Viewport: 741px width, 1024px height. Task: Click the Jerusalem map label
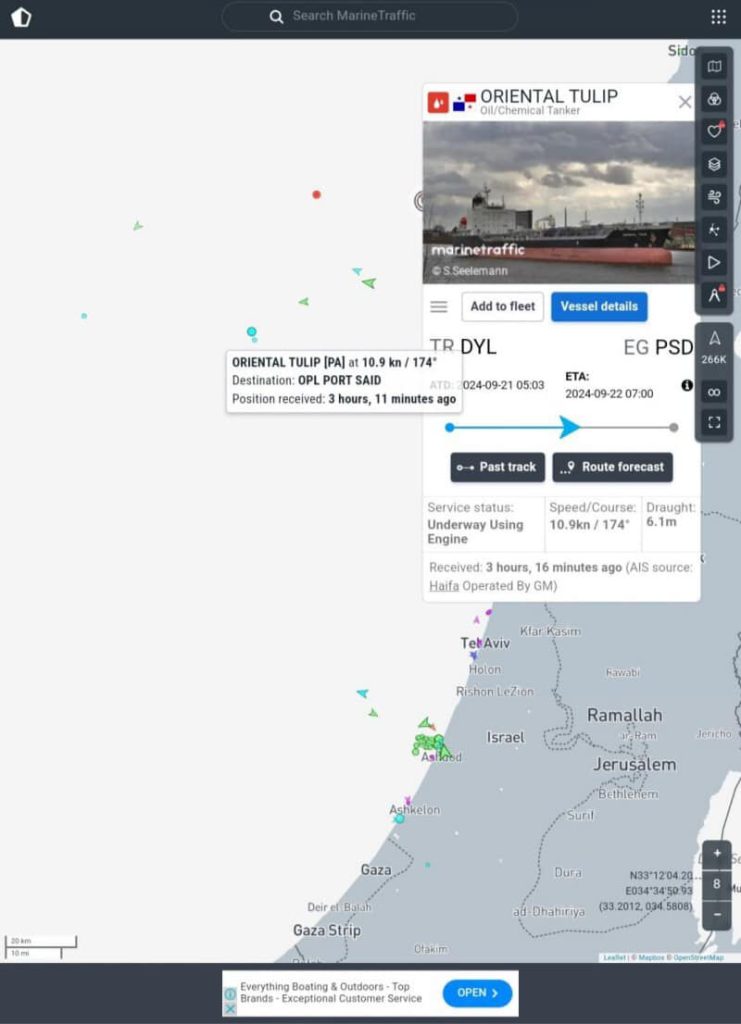[x=635, y=764]
